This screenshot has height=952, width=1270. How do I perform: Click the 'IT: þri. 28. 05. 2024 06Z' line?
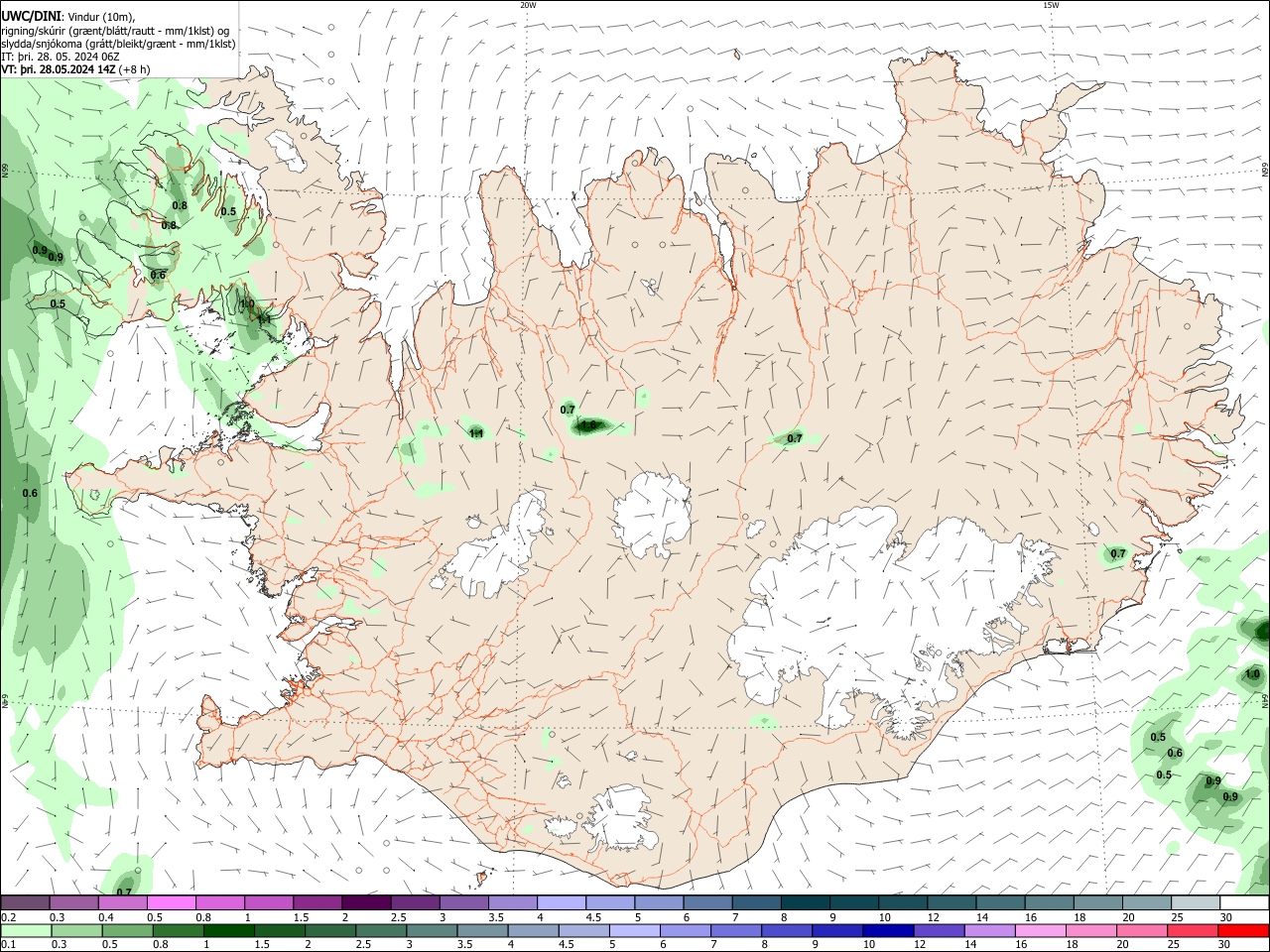[61, 57]
